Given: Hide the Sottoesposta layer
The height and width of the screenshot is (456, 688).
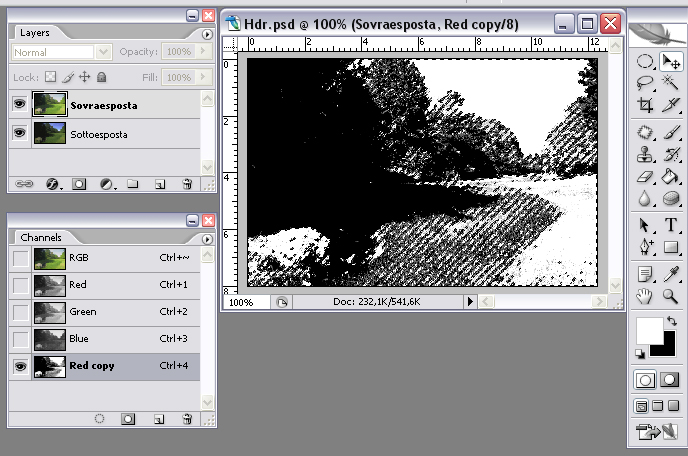Looking at the screenshot, I should (x=19, y=133).
